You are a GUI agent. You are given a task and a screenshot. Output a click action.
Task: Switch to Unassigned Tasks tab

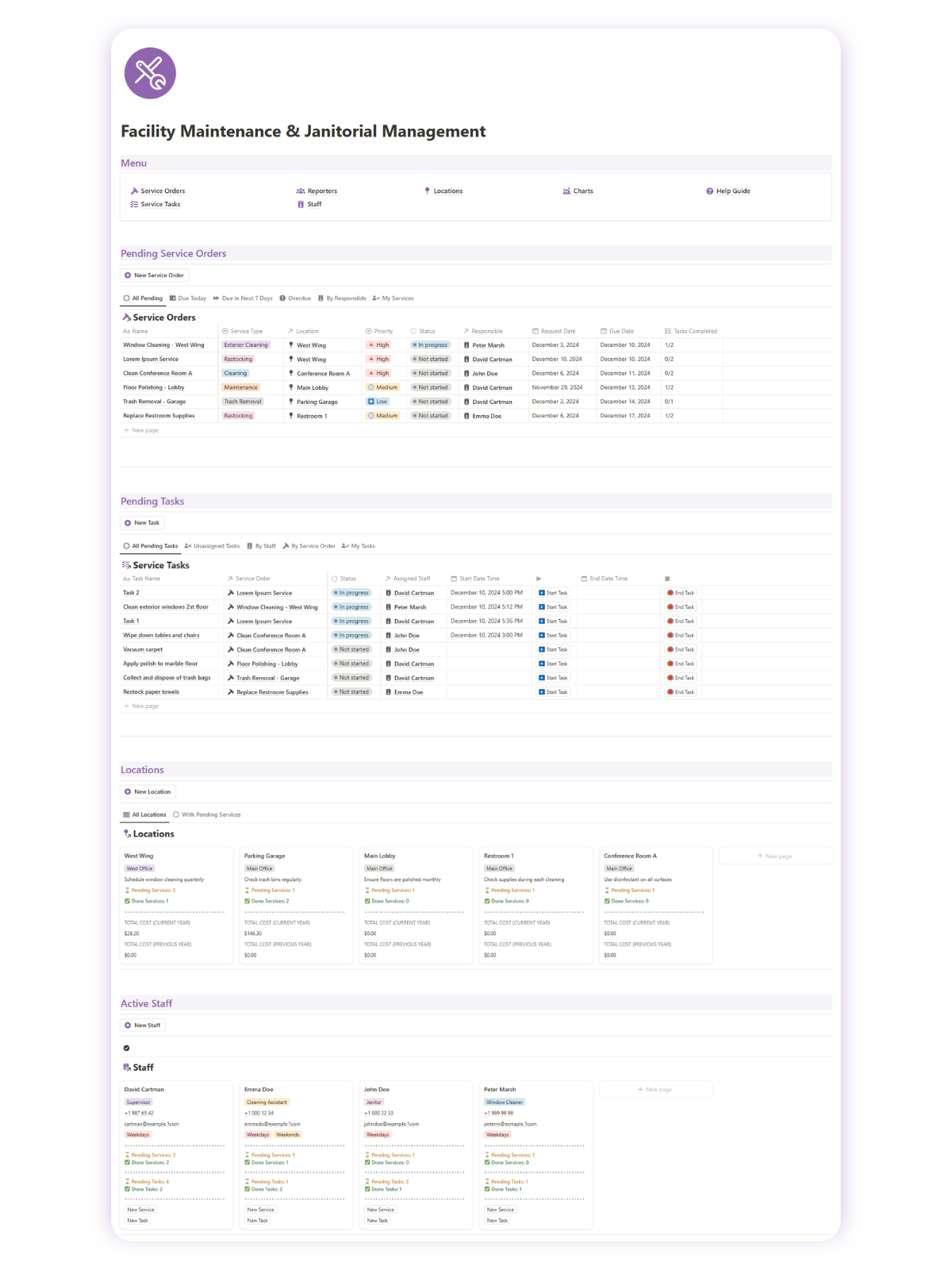click(x=212, y=546)
